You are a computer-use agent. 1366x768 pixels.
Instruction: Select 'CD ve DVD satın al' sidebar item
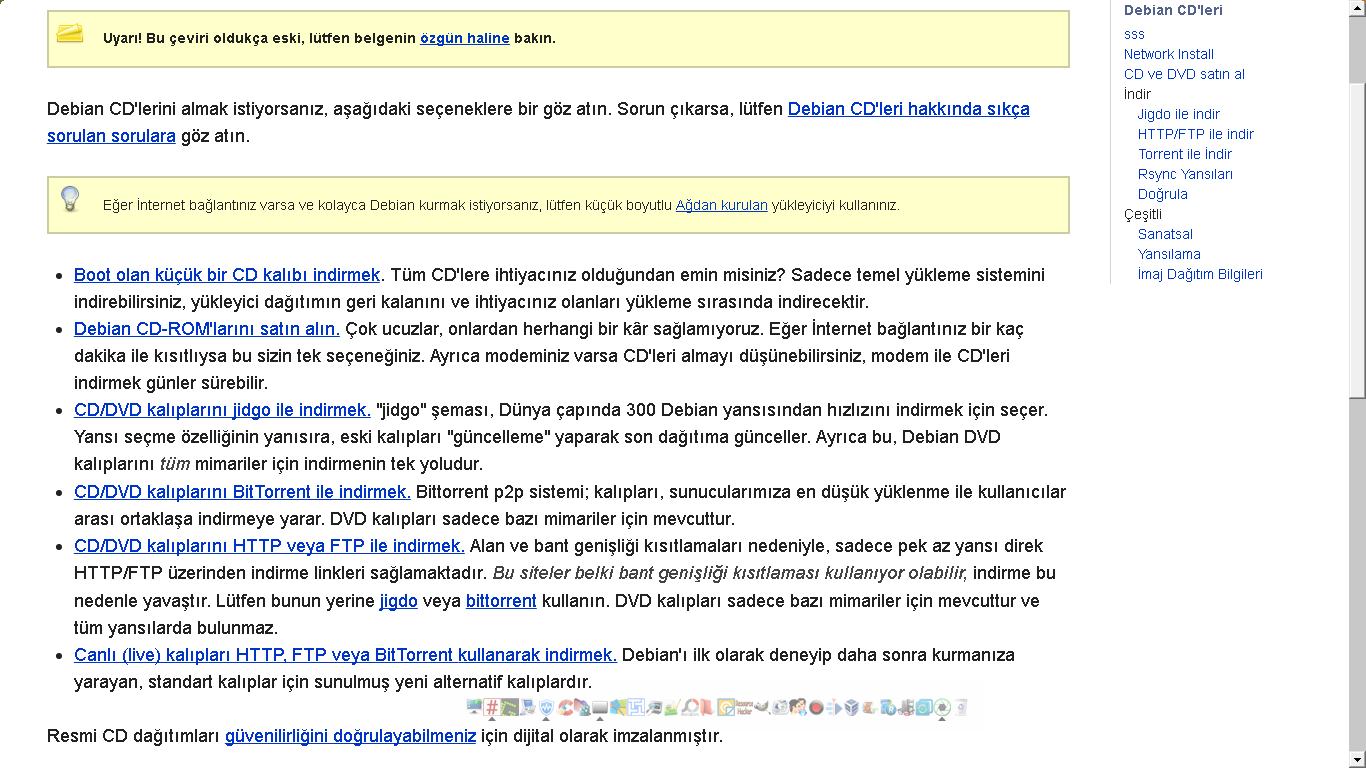click(1184, 74)
